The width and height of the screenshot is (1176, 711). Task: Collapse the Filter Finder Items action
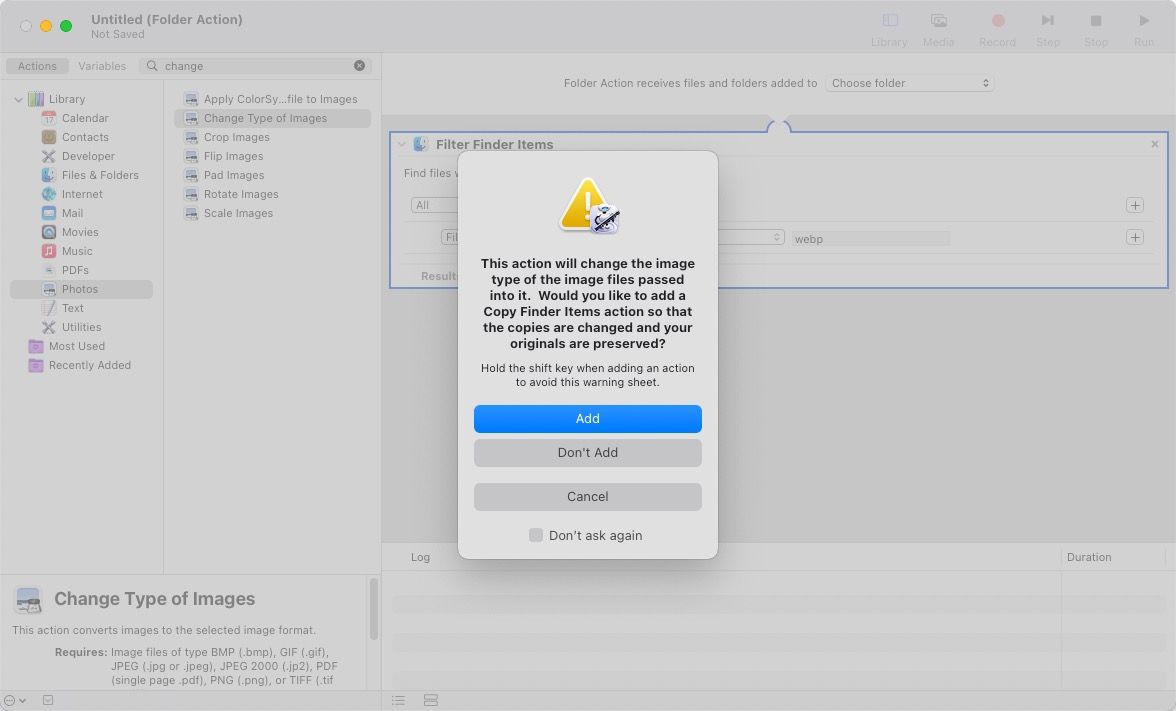point(401,144)
